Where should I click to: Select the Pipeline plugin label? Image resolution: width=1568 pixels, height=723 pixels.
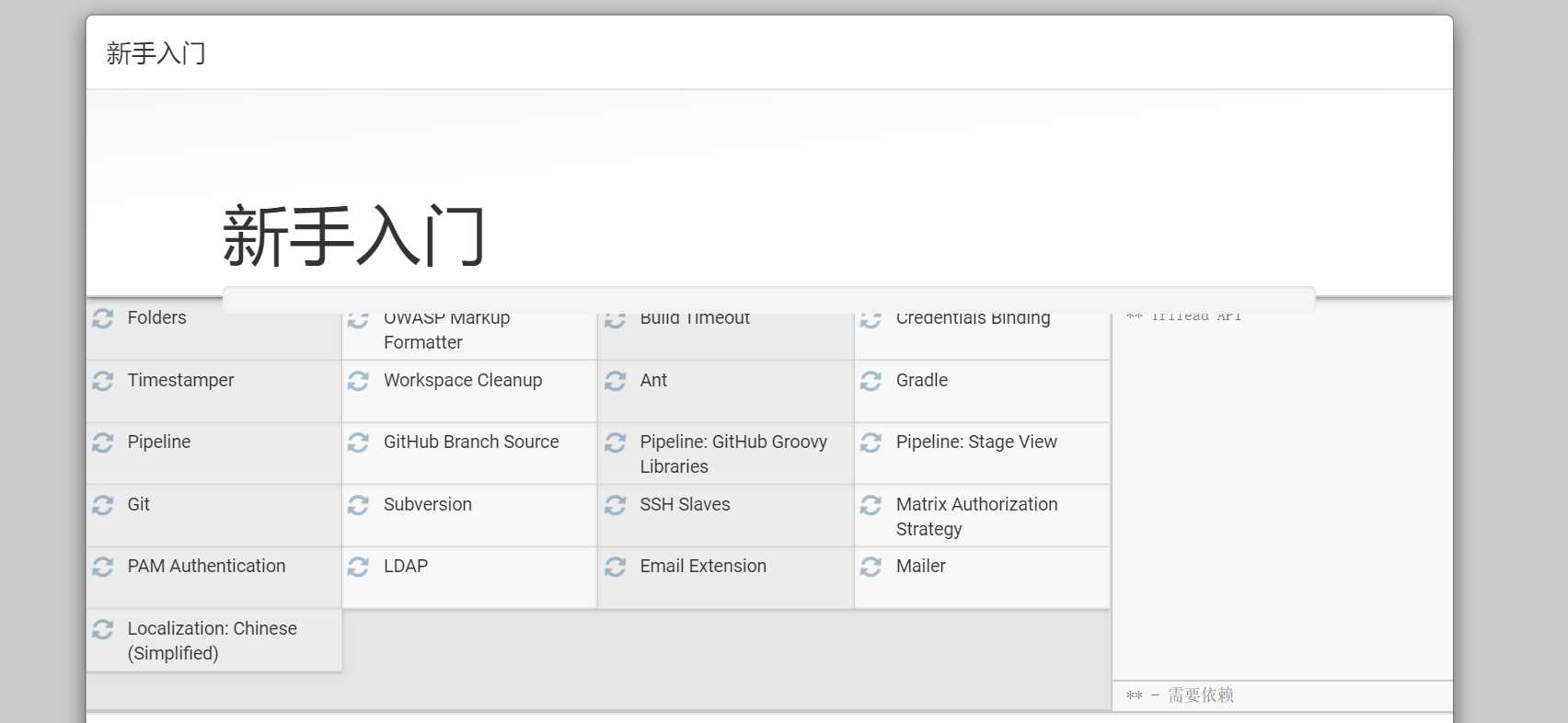(x=159, y=442)
